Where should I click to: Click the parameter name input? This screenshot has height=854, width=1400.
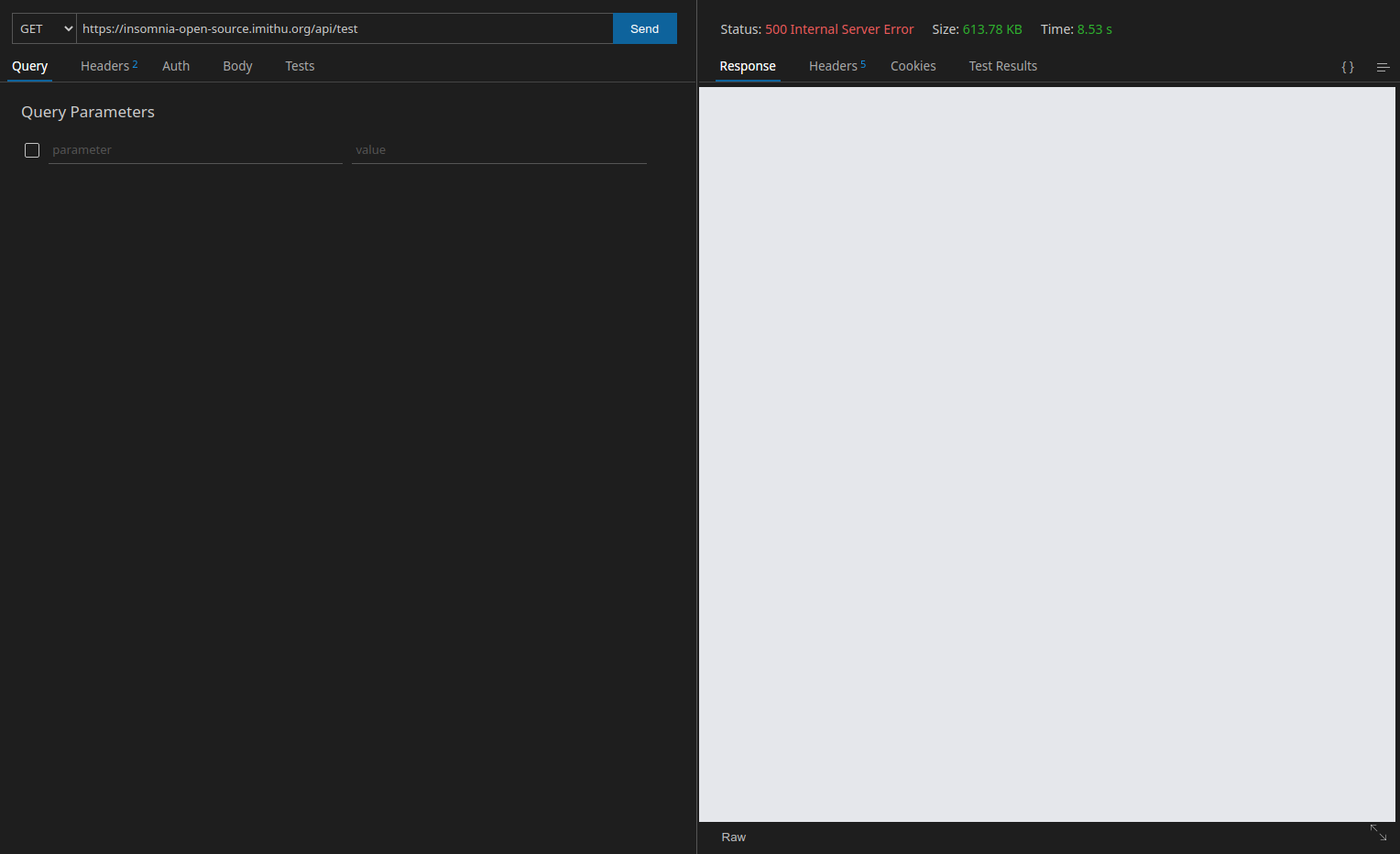195,149
